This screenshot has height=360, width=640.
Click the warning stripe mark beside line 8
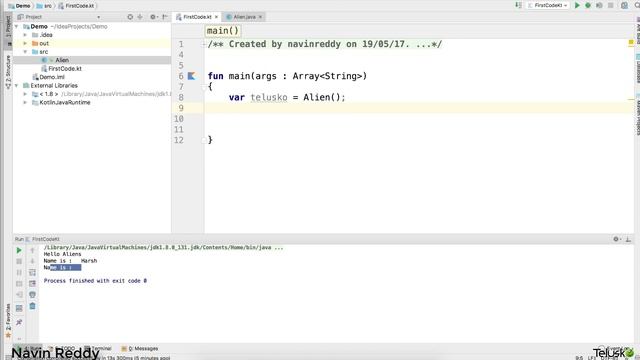coord(631,99)
